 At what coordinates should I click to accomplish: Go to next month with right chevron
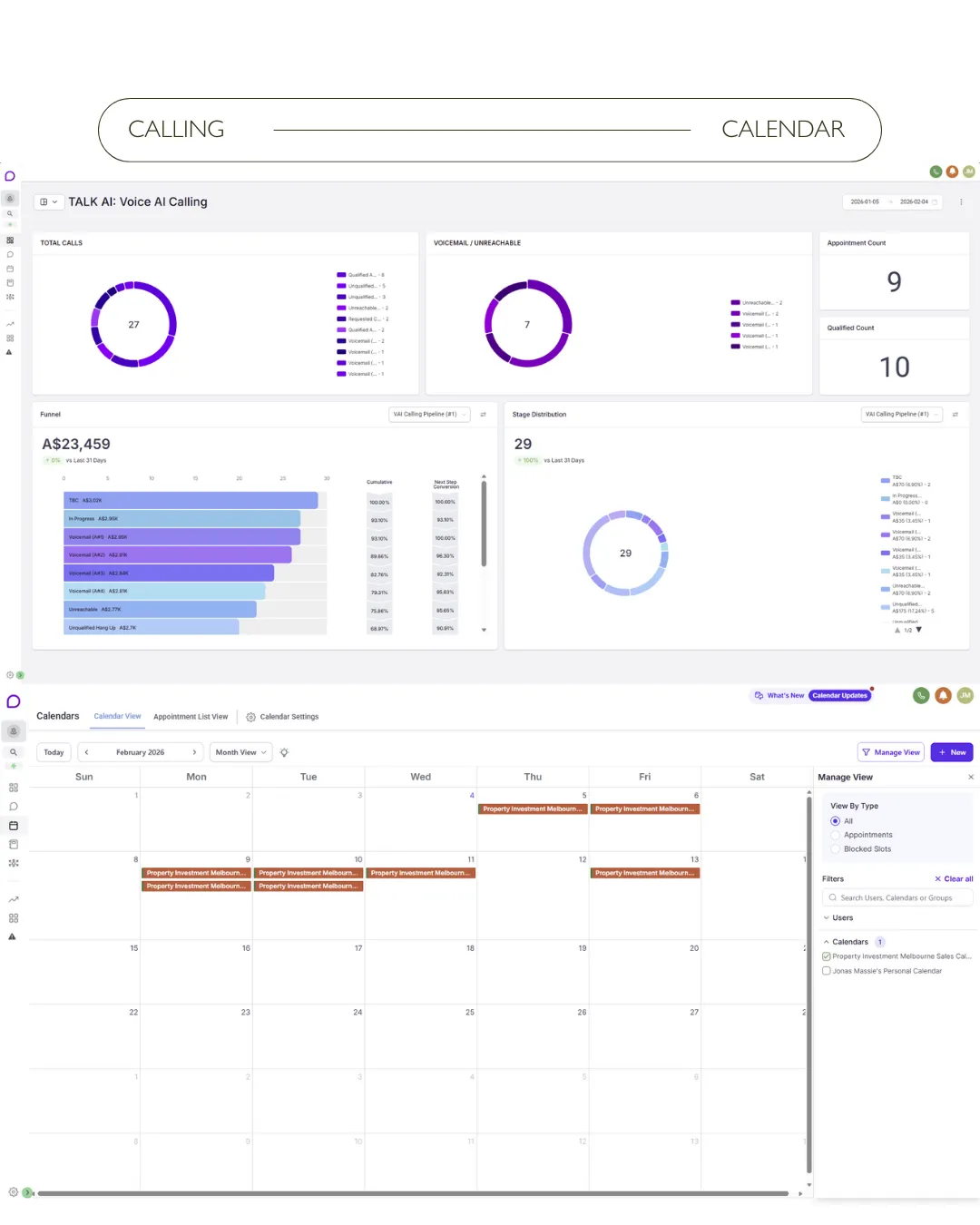pyautogui.click(x=194, y=752)
